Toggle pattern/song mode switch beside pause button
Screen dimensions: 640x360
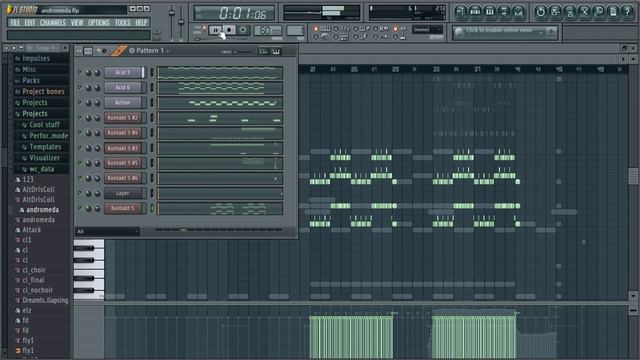tap(204, 30)
